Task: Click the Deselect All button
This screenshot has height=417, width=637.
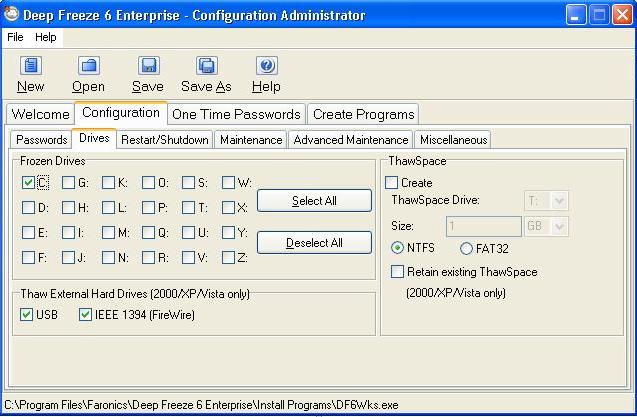Action: 314,243
